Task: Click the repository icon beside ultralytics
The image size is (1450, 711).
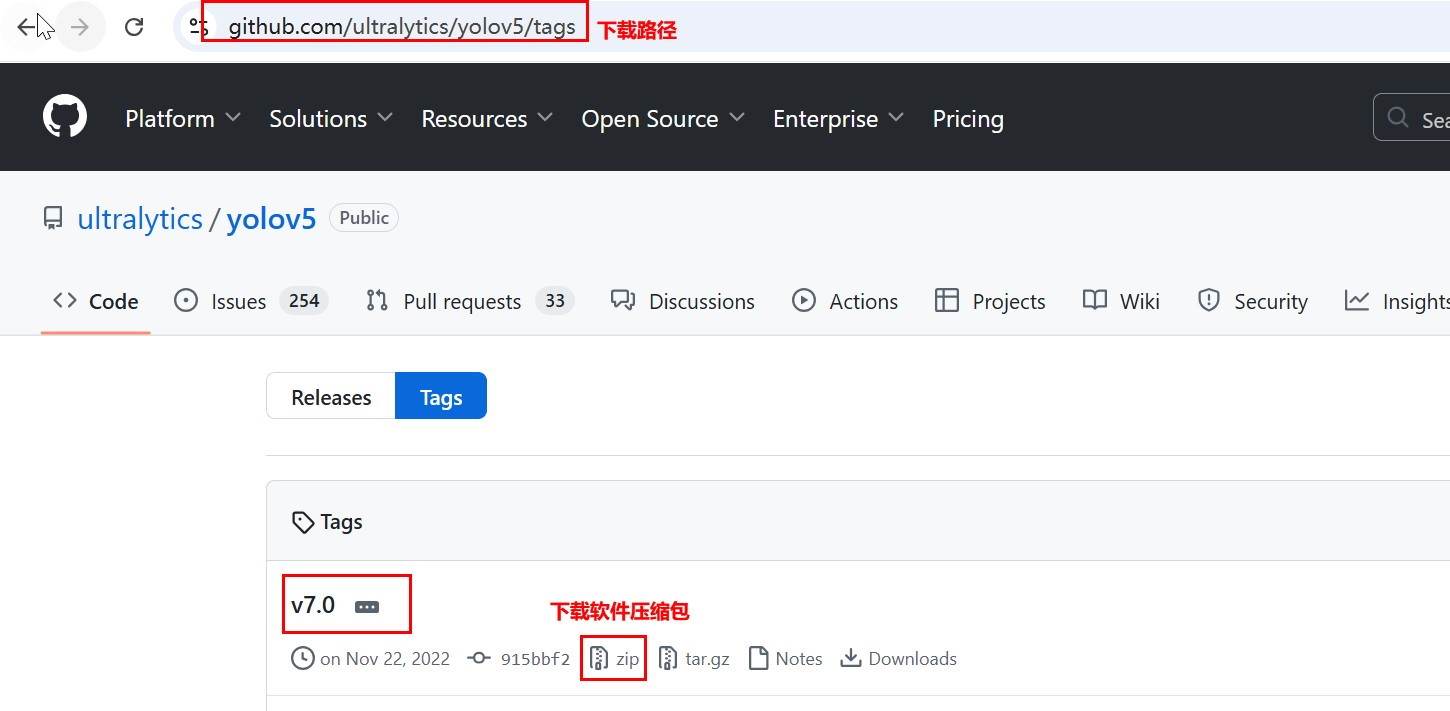Action: (x=53, y=218)
